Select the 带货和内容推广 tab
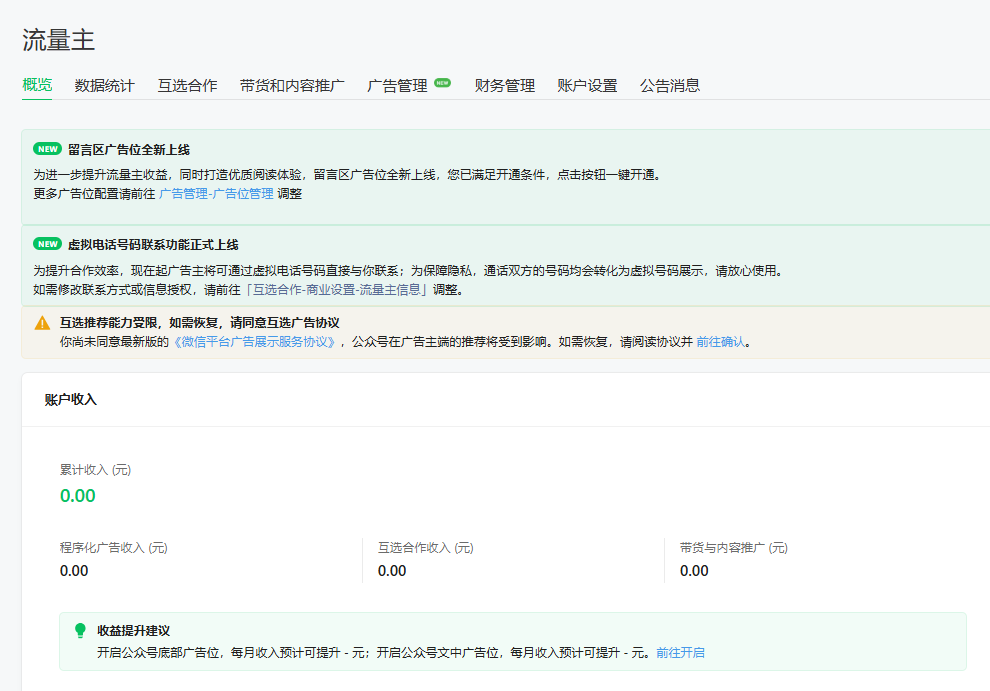 (x=292, y=86)
